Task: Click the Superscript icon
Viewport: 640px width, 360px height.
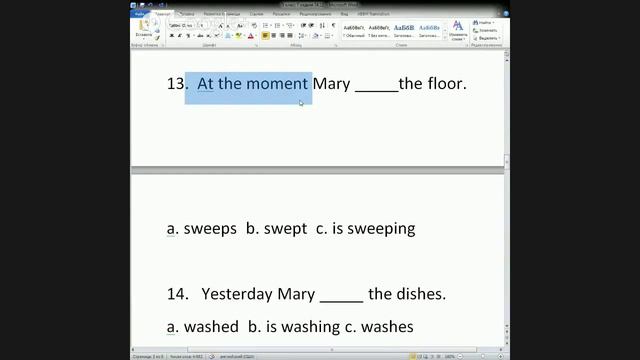Action: pyautogui.click(x=217, y=36)
